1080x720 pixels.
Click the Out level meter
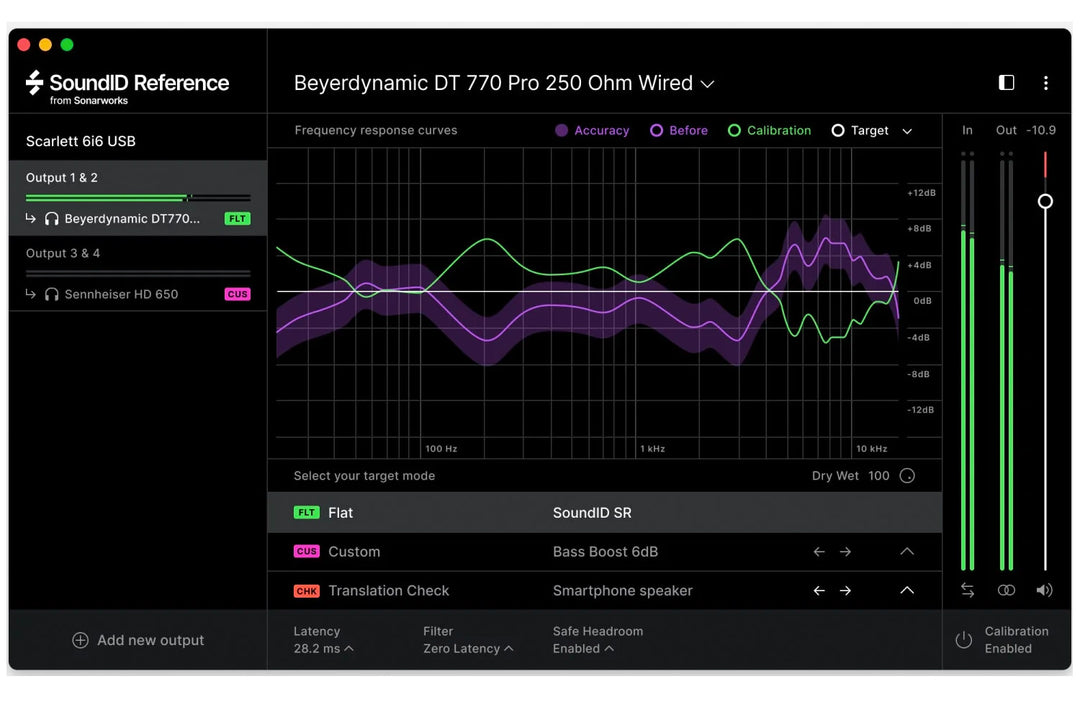(x=1006, y=362)
